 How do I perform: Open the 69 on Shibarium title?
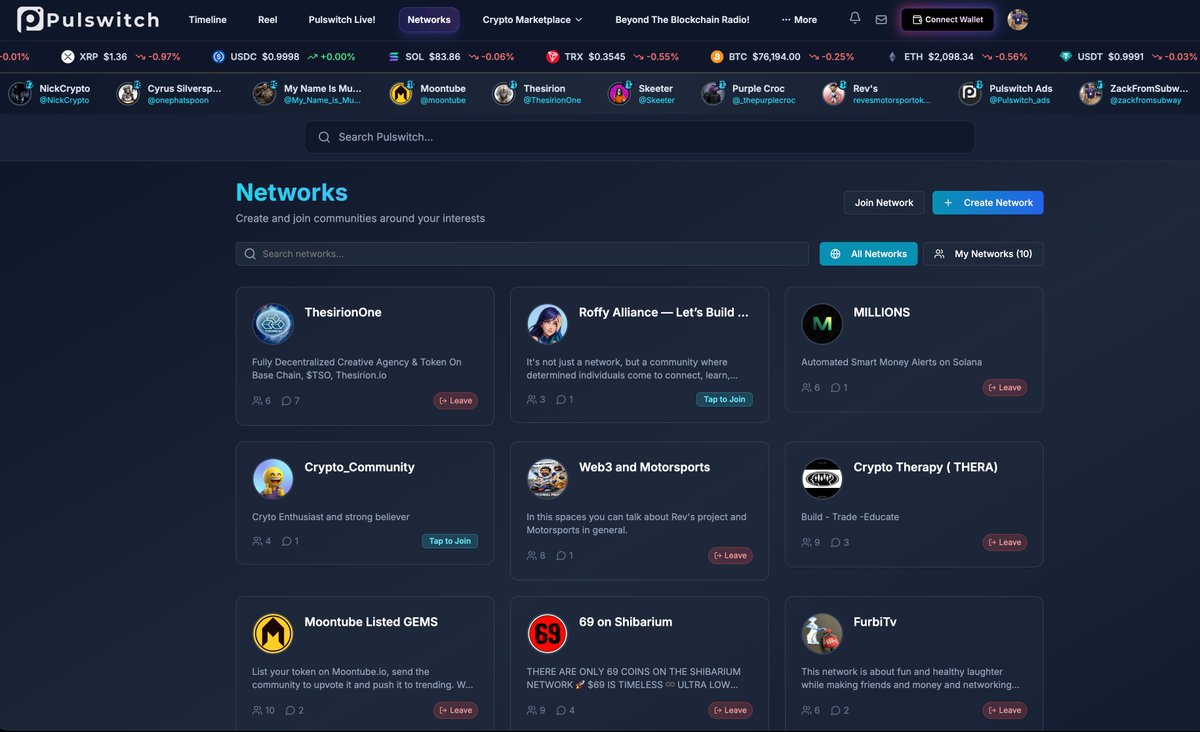point(625,622)
